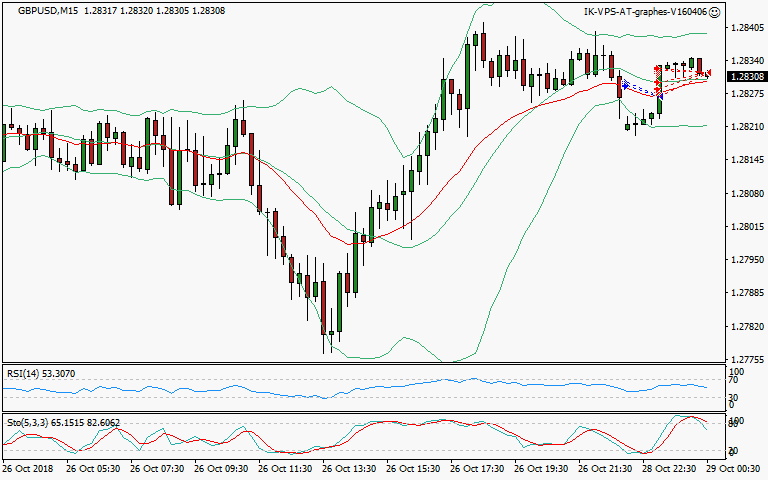Select the blue dashed trade line
The width and height of the screenshot is (768, 480).
[x=641, y=90]
